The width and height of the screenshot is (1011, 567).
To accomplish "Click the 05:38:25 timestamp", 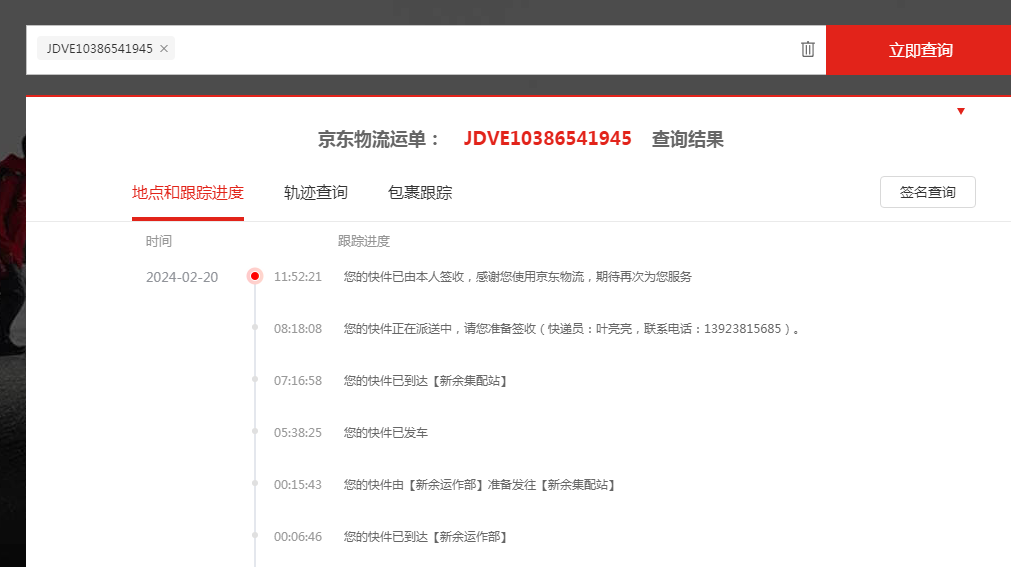I will pos(298,433).
